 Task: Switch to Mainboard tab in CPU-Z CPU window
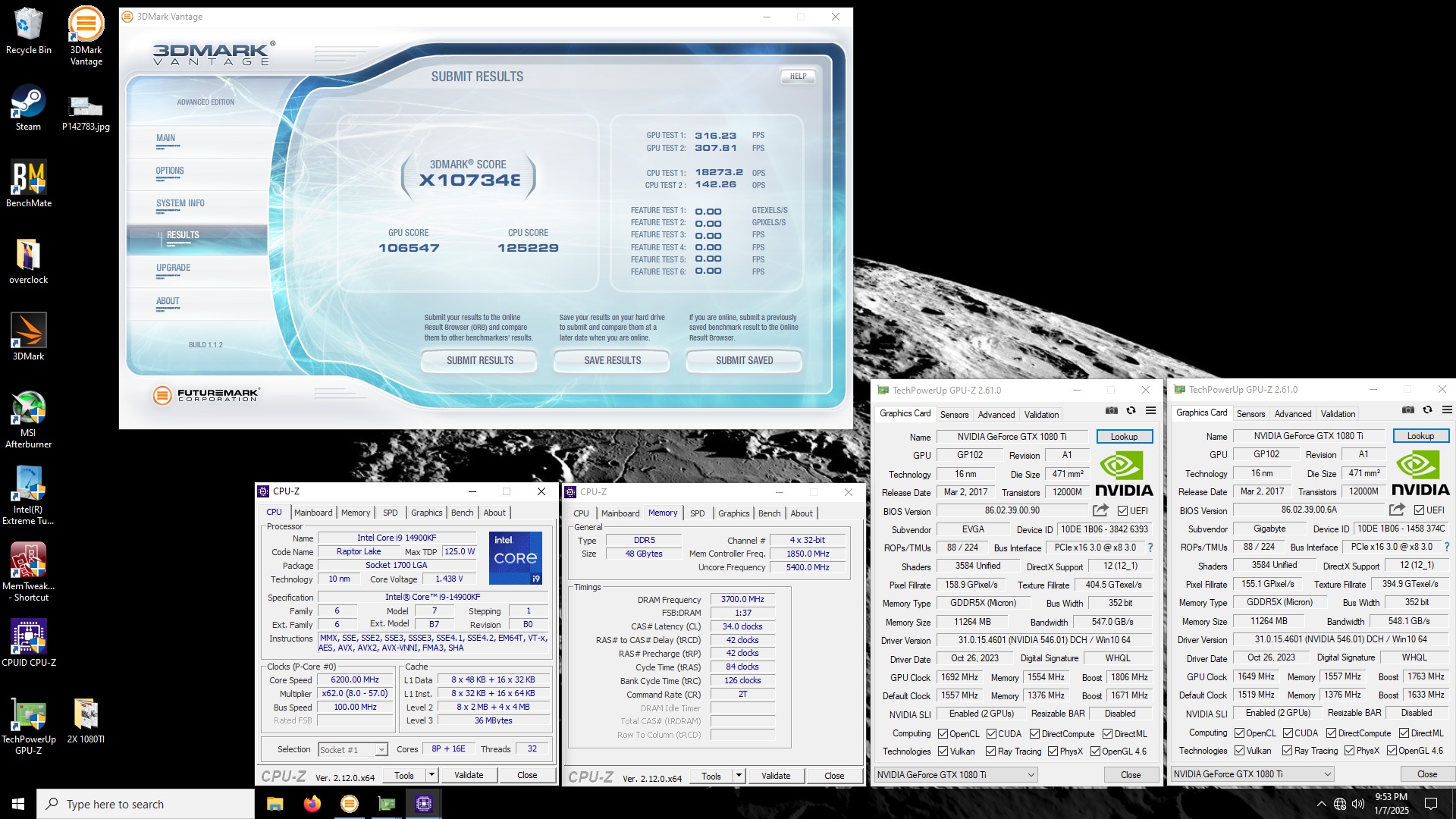[313, 513]
